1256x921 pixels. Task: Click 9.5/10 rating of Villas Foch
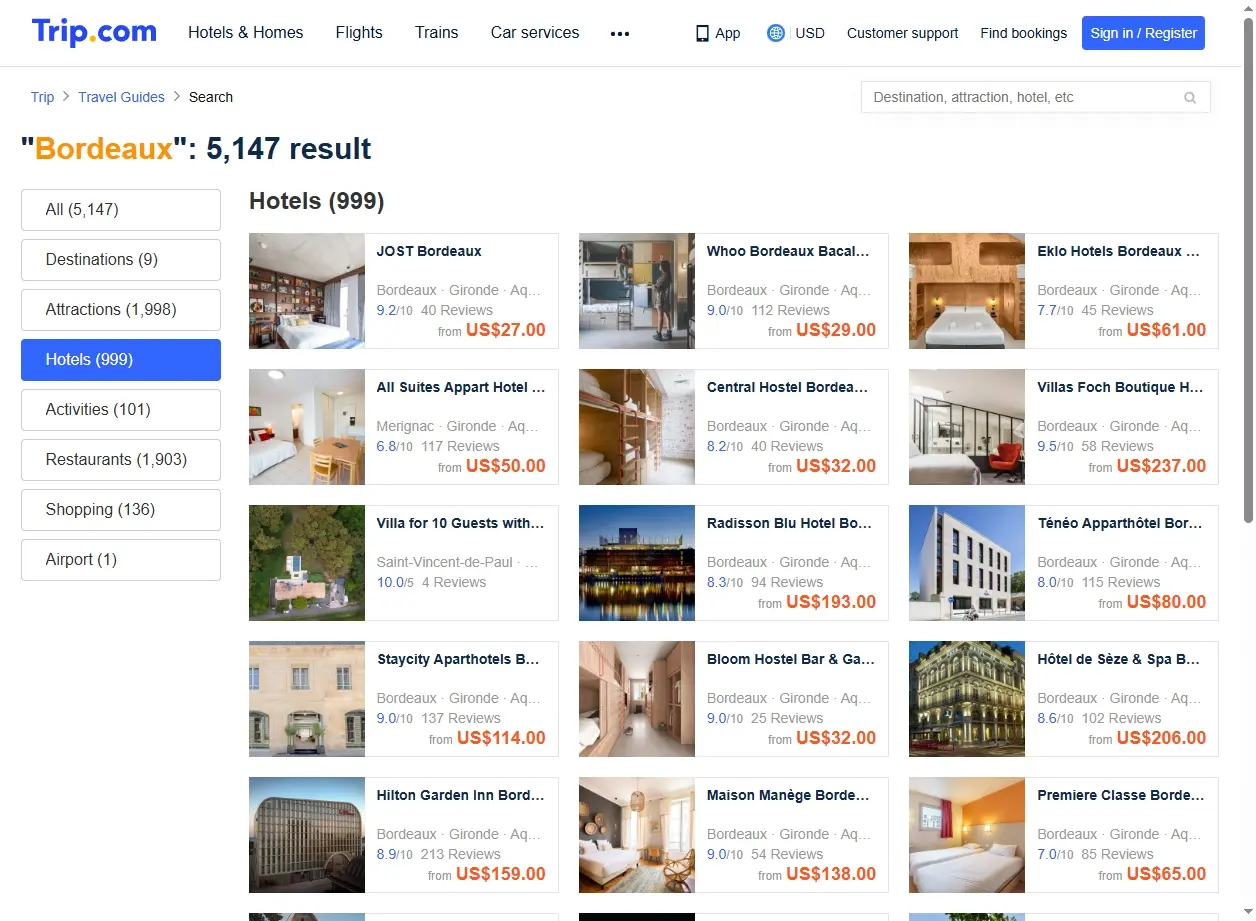coord(1055,446)
